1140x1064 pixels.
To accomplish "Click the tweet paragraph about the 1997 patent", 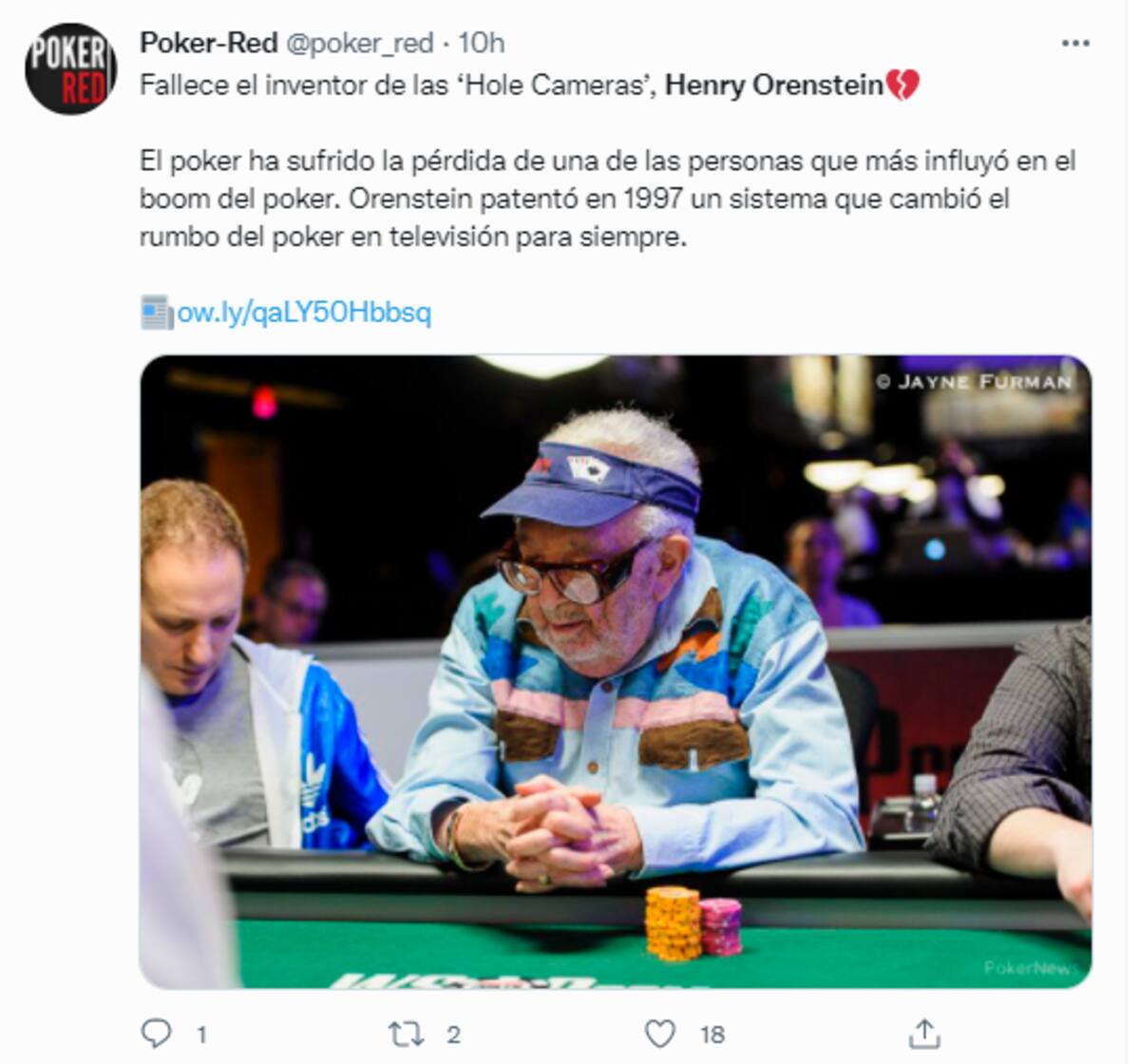I will (x=608, y=199).
